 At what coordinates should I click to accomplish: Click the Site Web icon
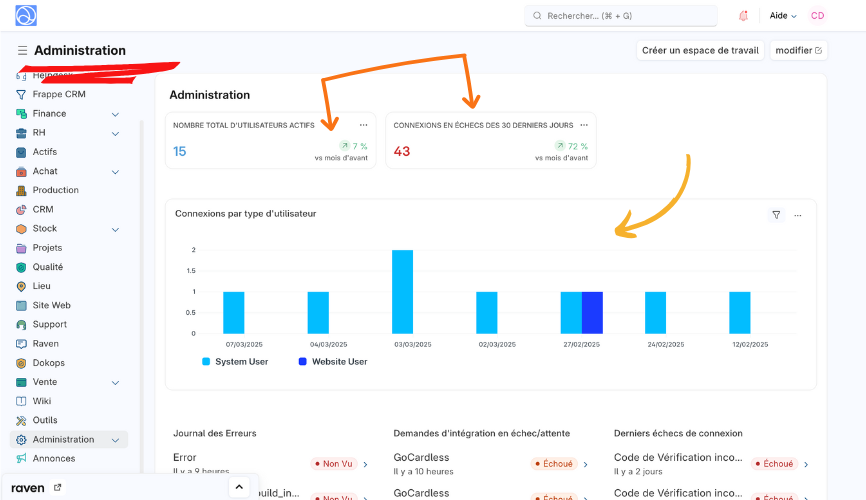point(21,306)
